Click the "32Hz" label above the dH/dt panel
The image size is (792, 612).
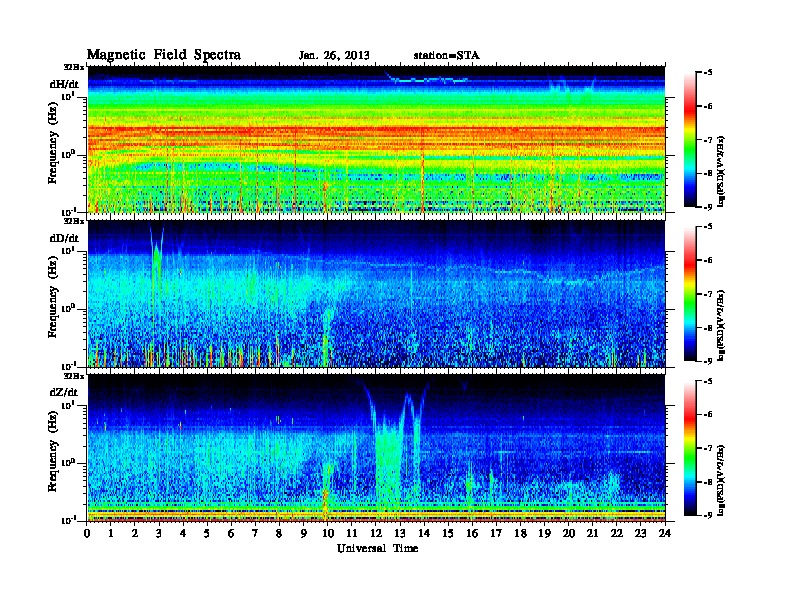pos(73,67)
